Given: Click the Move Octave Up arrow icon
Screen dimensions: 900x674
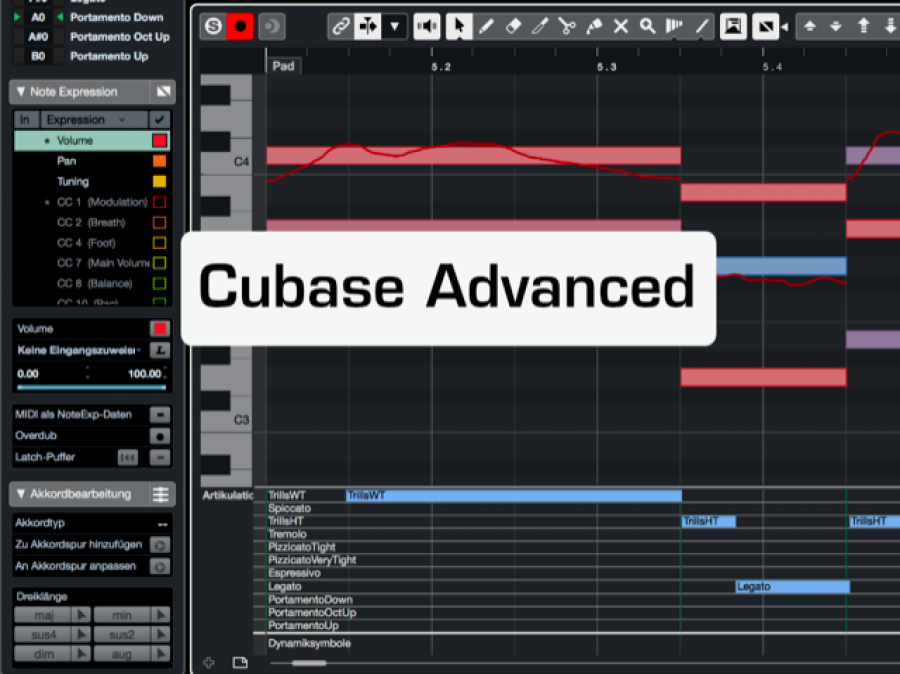Looking at the screenshot, I should (x=863, y=26).
